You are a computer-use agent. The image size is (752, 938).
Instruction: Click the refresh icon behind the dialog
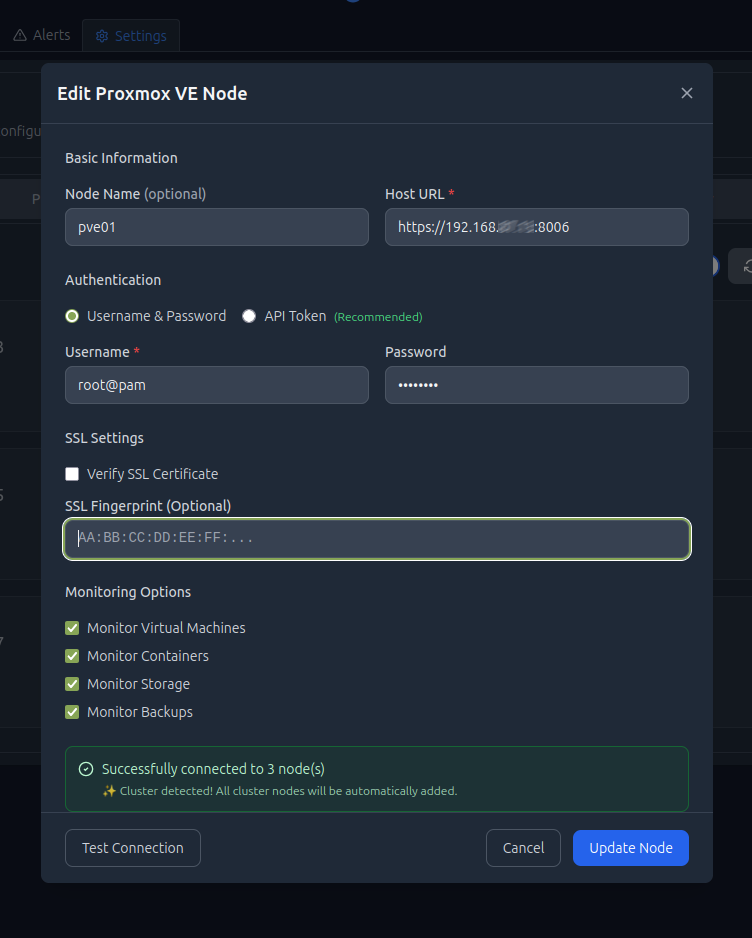[x=745, y=266]
